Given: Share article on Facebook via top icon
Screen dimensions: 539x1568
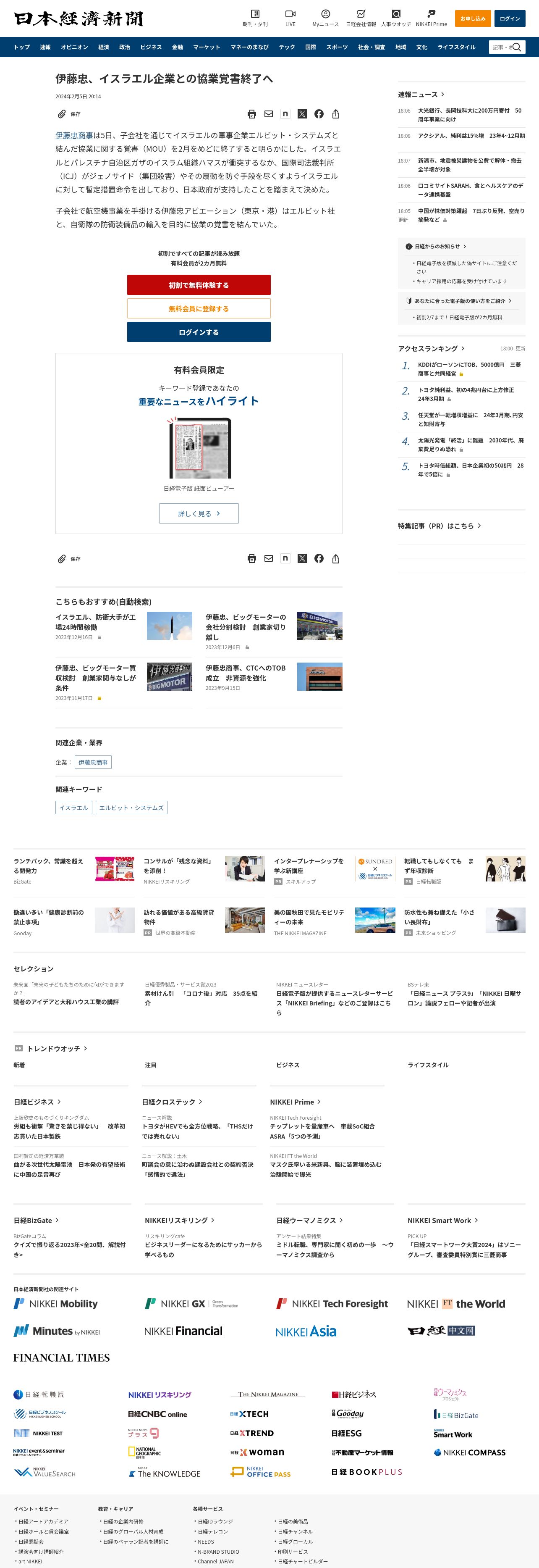Looking at the screenshot, I should 319,114.
